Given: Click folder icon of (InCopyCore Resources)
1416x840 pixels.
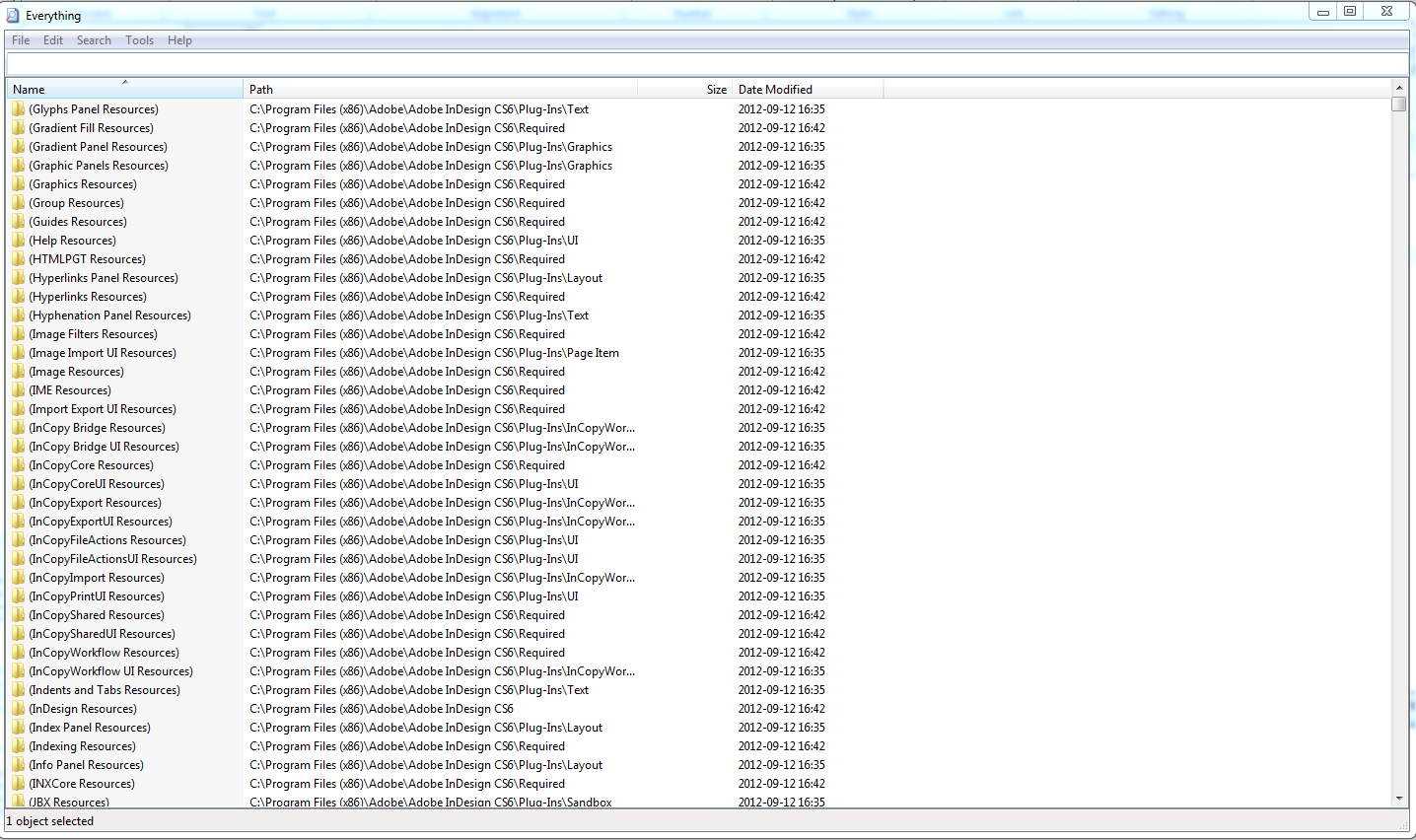Looking at the screenshot, I should (19, 465).
